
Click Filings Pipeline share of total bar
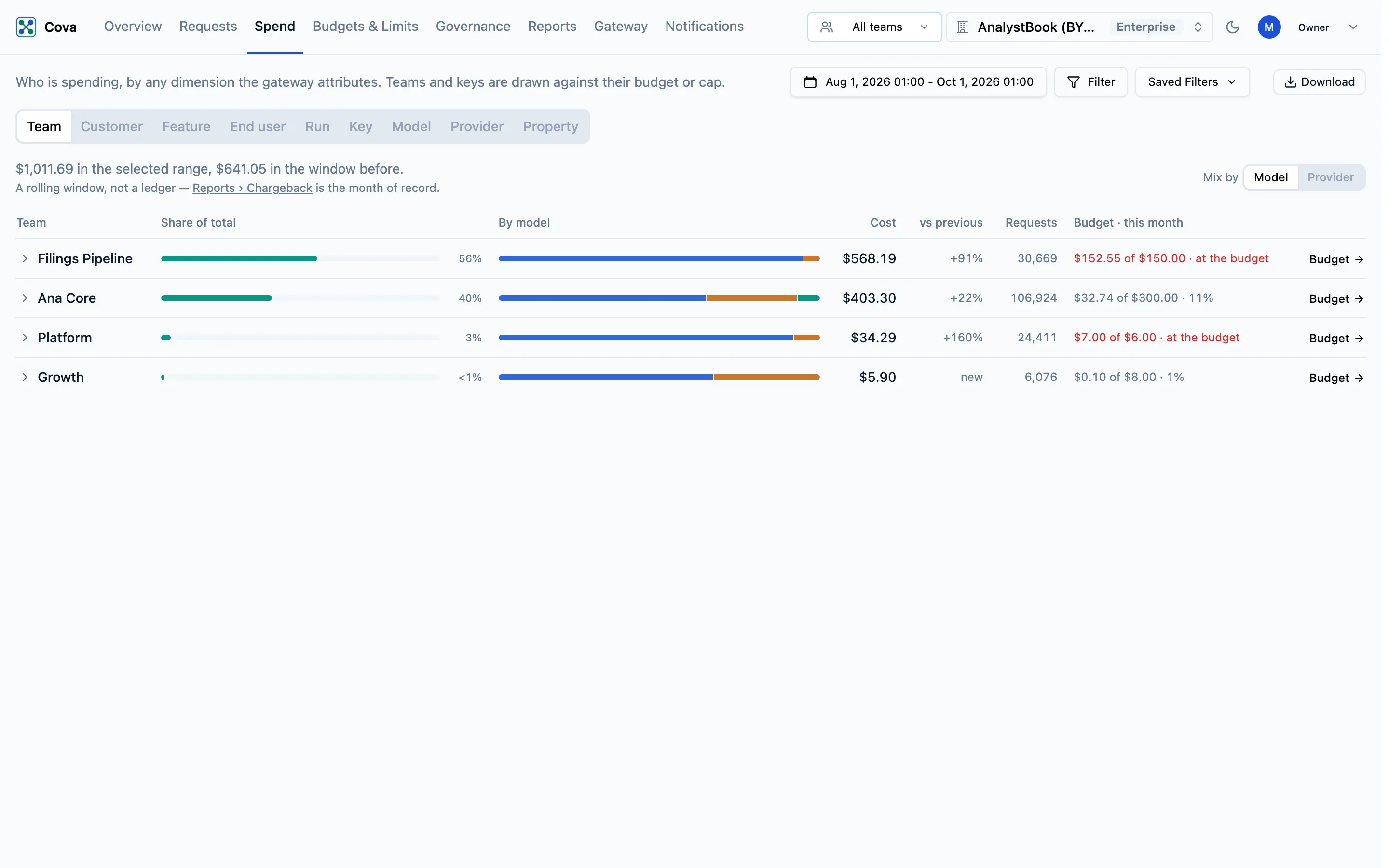point(300,258)
